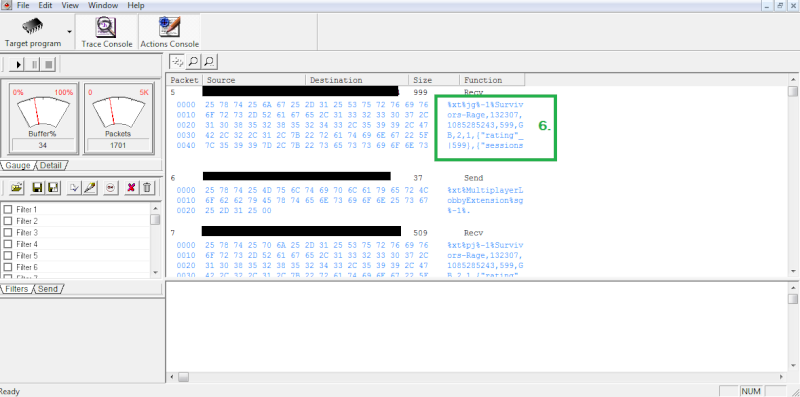
Task: Click the round red filter toggle icon
Action: coord(111,188)
